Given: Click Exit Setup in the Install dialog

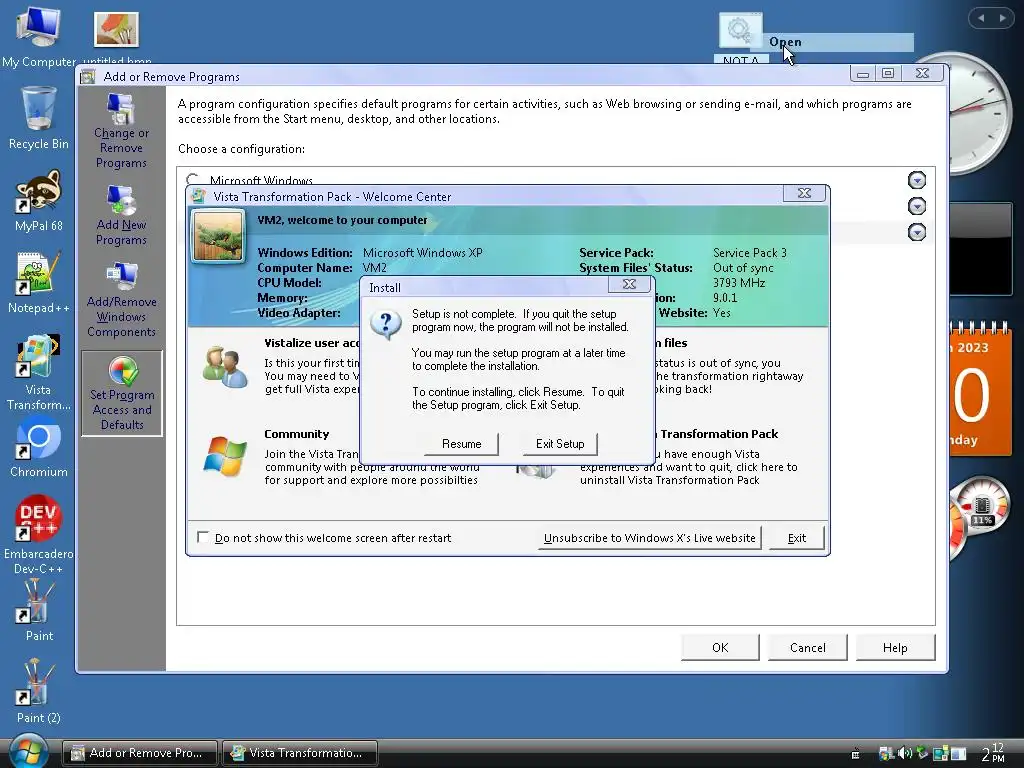Looking at the screenshot, I should [560, 444].
